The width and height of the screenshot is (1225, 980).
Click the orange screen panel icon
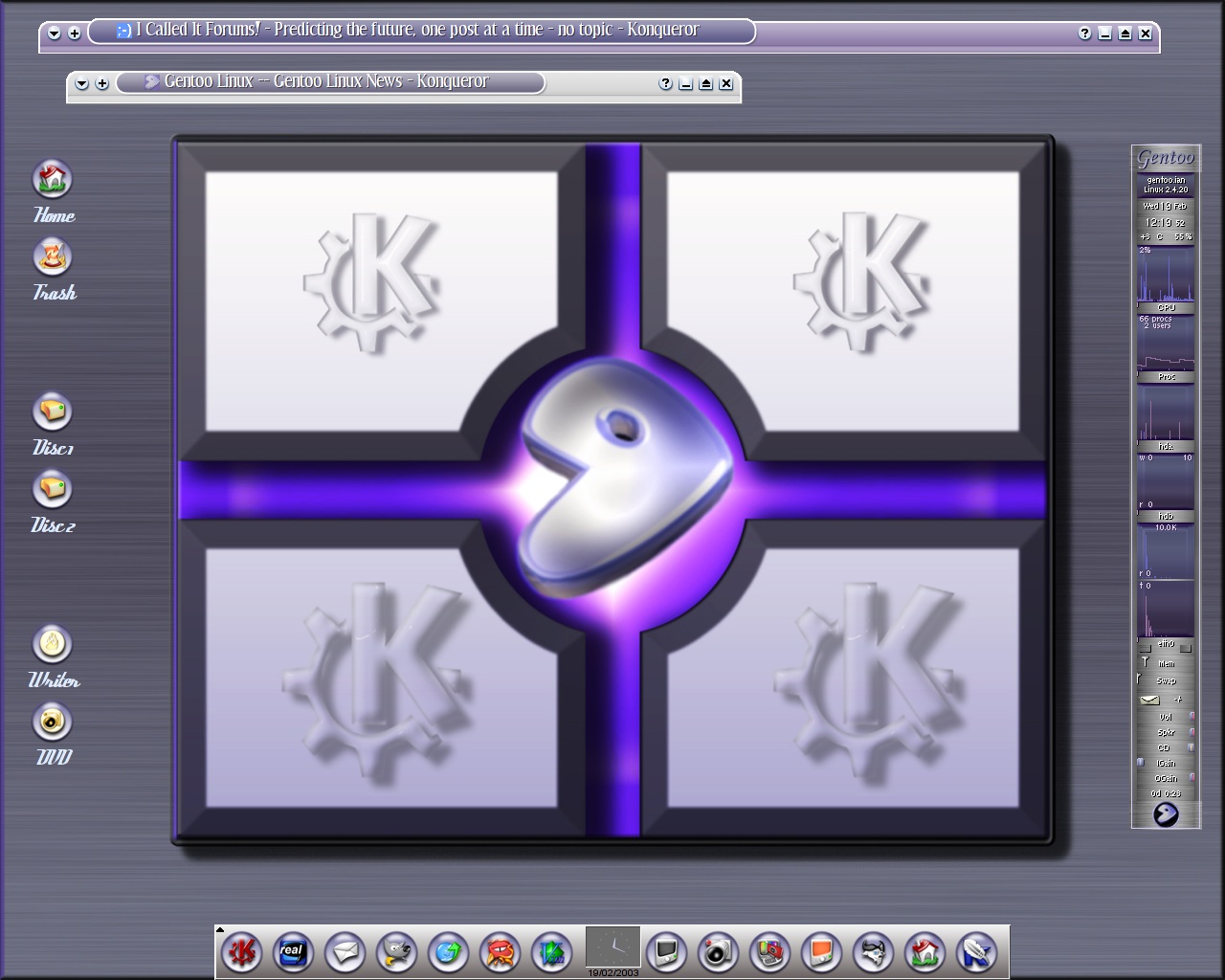(x=821, y=952)
